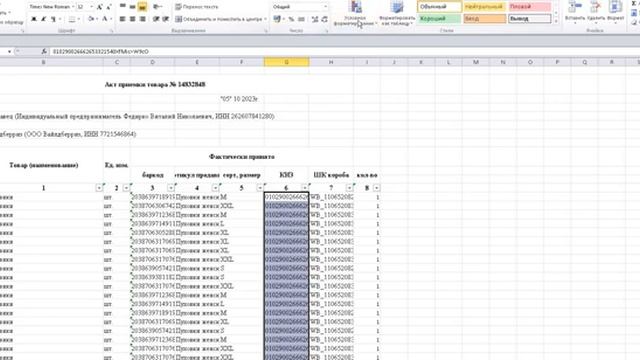
Task: Open filter dropdown for column 2
Action: tap(126, 188)
